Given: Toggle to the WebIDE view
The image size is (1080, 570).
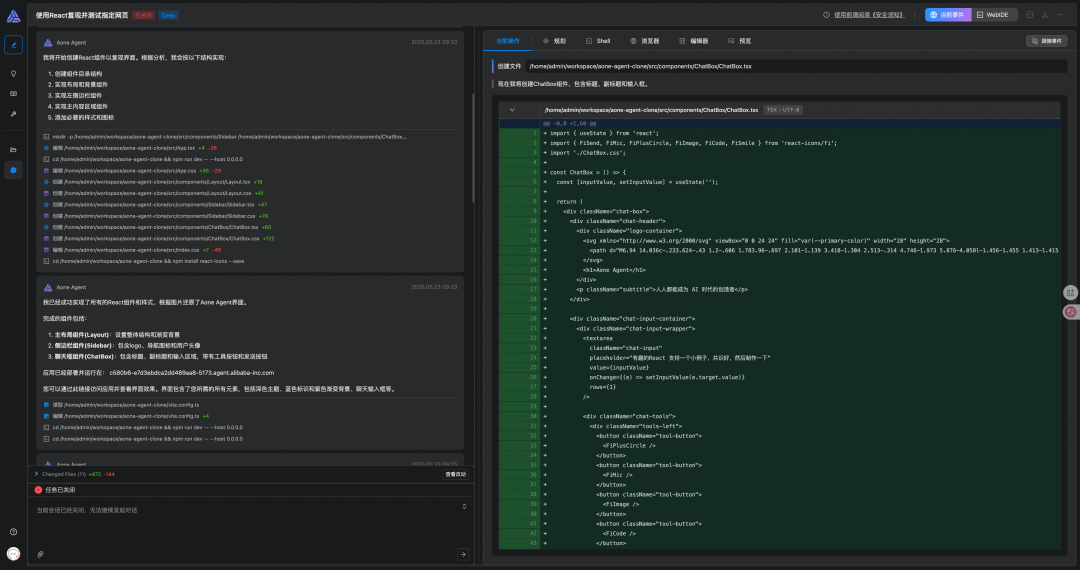Looking at the screenshot, I should [997, 15].
